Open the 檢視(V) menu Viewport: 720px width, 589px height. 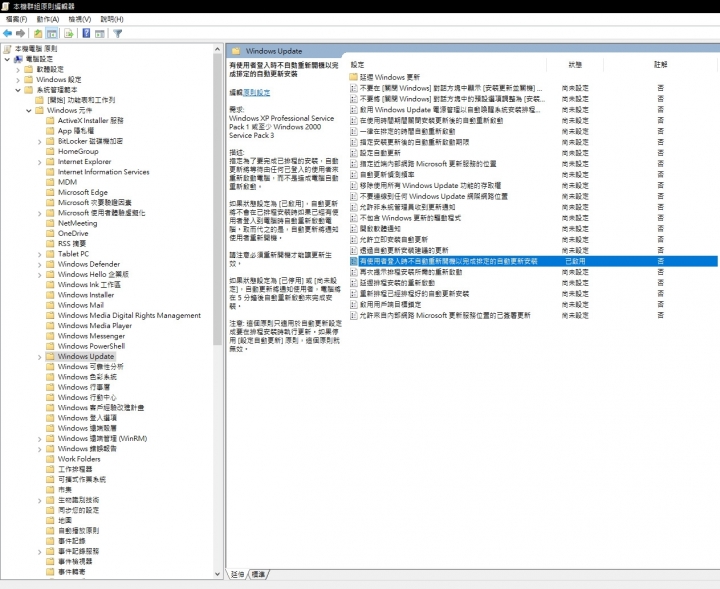coord(80,19)
